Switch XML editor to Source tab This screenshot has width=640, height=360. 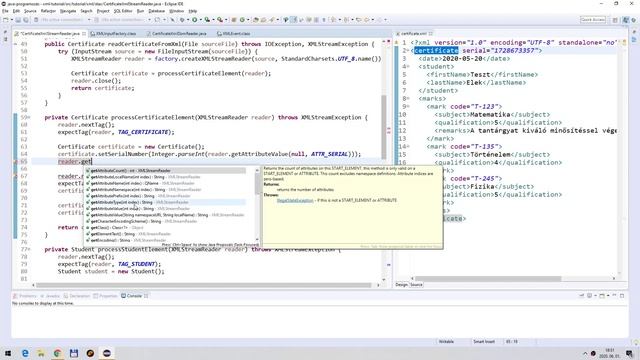[416, 284]
